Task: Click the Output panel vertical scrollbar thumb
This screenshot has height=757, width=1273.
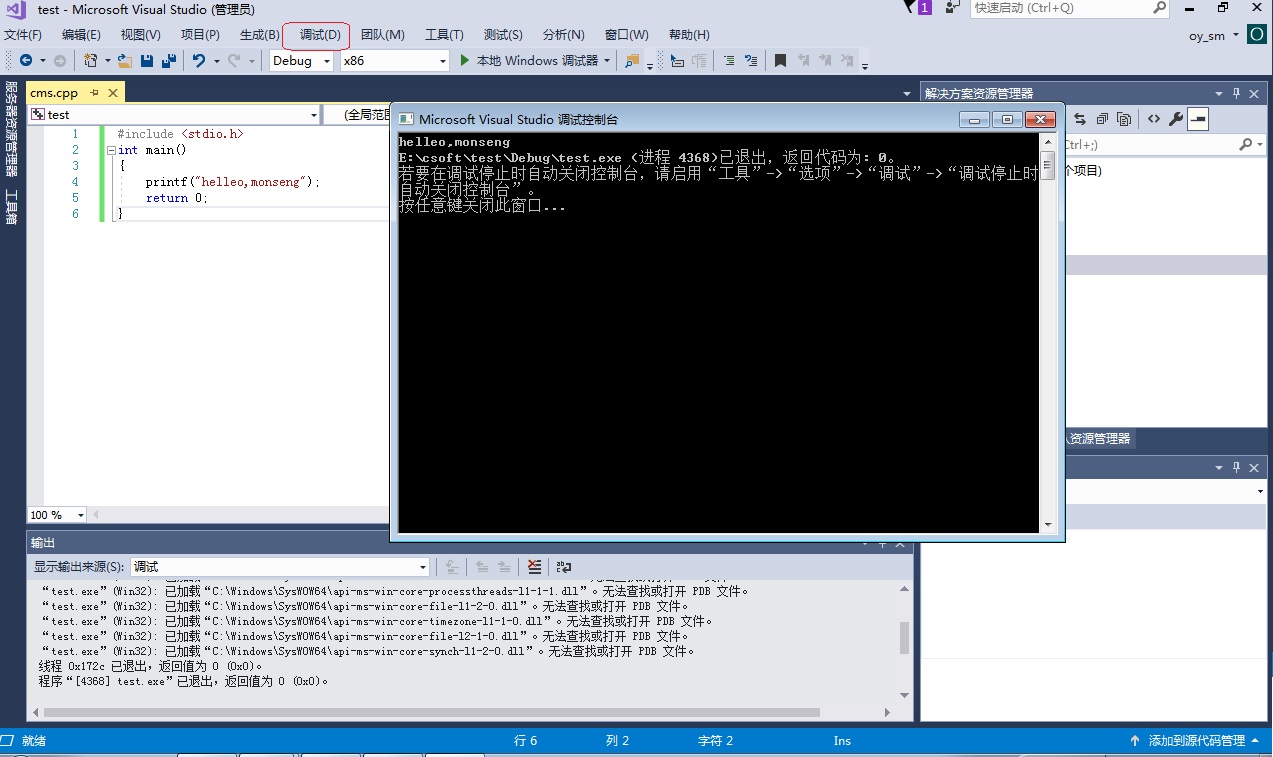Action: click(x=905, y=637)
